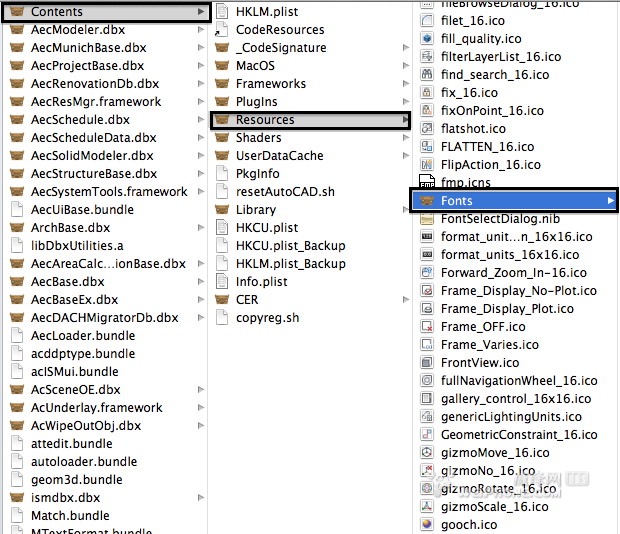This screenshot has height=534, width=620.
Task: Click the gooch.ico sphere icon
Action: click(427, 525)
